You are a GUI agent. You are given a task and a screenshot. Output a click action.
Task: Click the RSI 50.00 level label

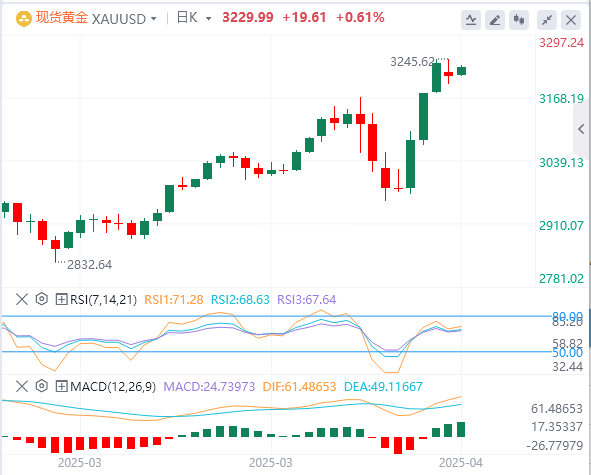pos(568,353)
